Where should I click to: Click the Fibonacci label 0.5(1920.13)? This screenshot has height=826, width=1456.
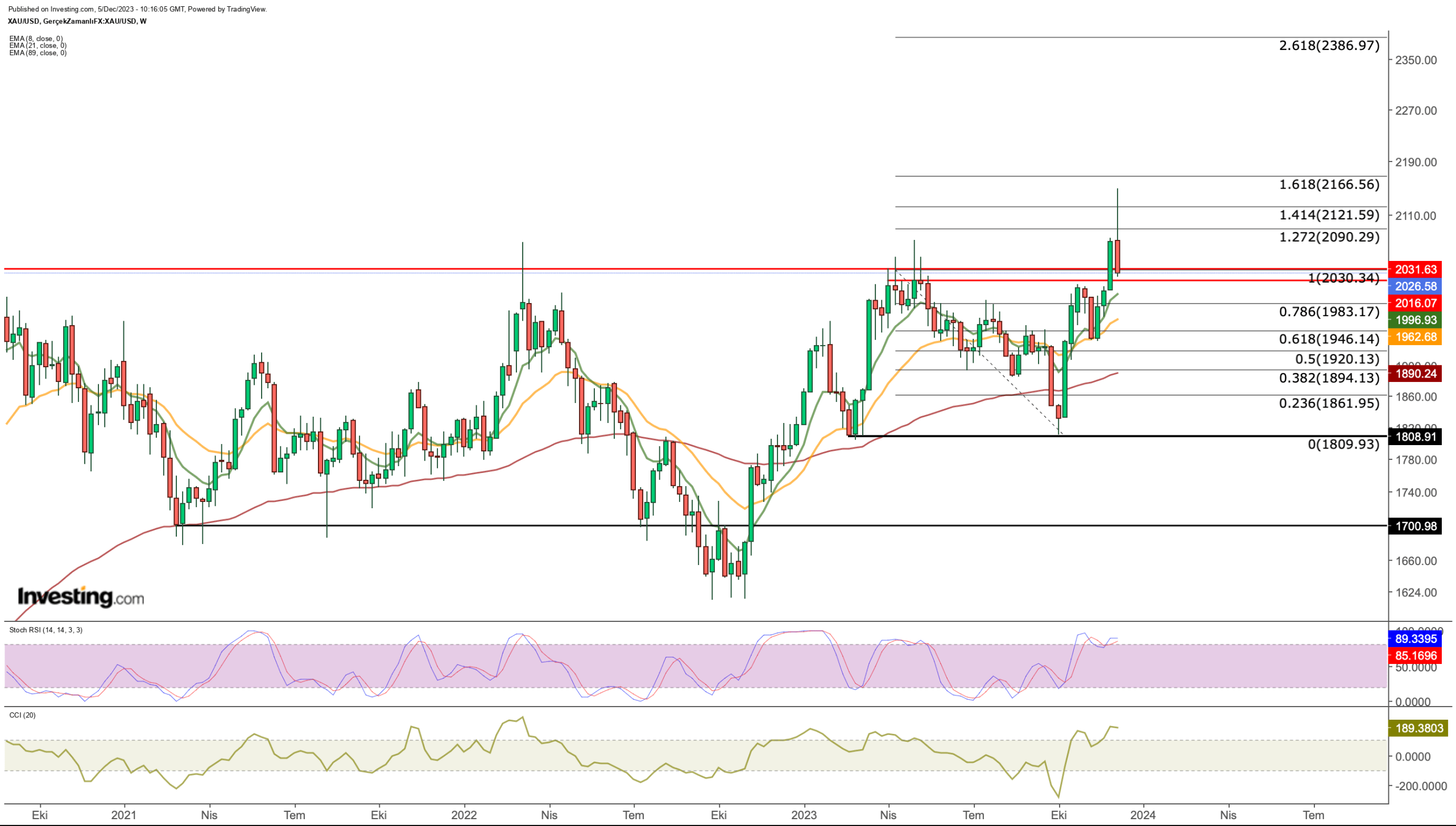[x=1337, y=359]
